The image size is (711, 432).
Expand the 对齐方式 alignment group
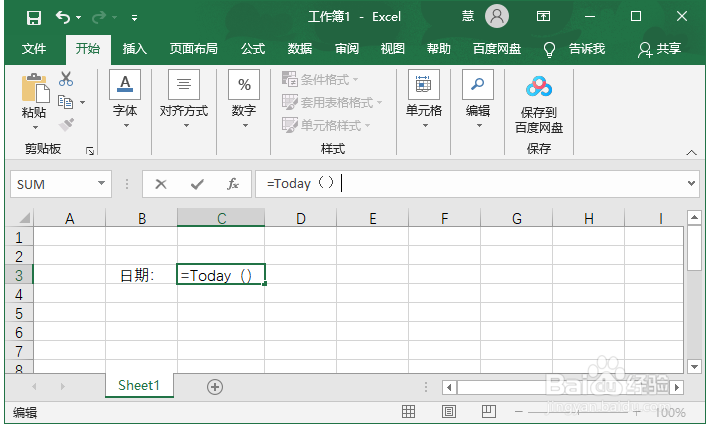point(184,99)
